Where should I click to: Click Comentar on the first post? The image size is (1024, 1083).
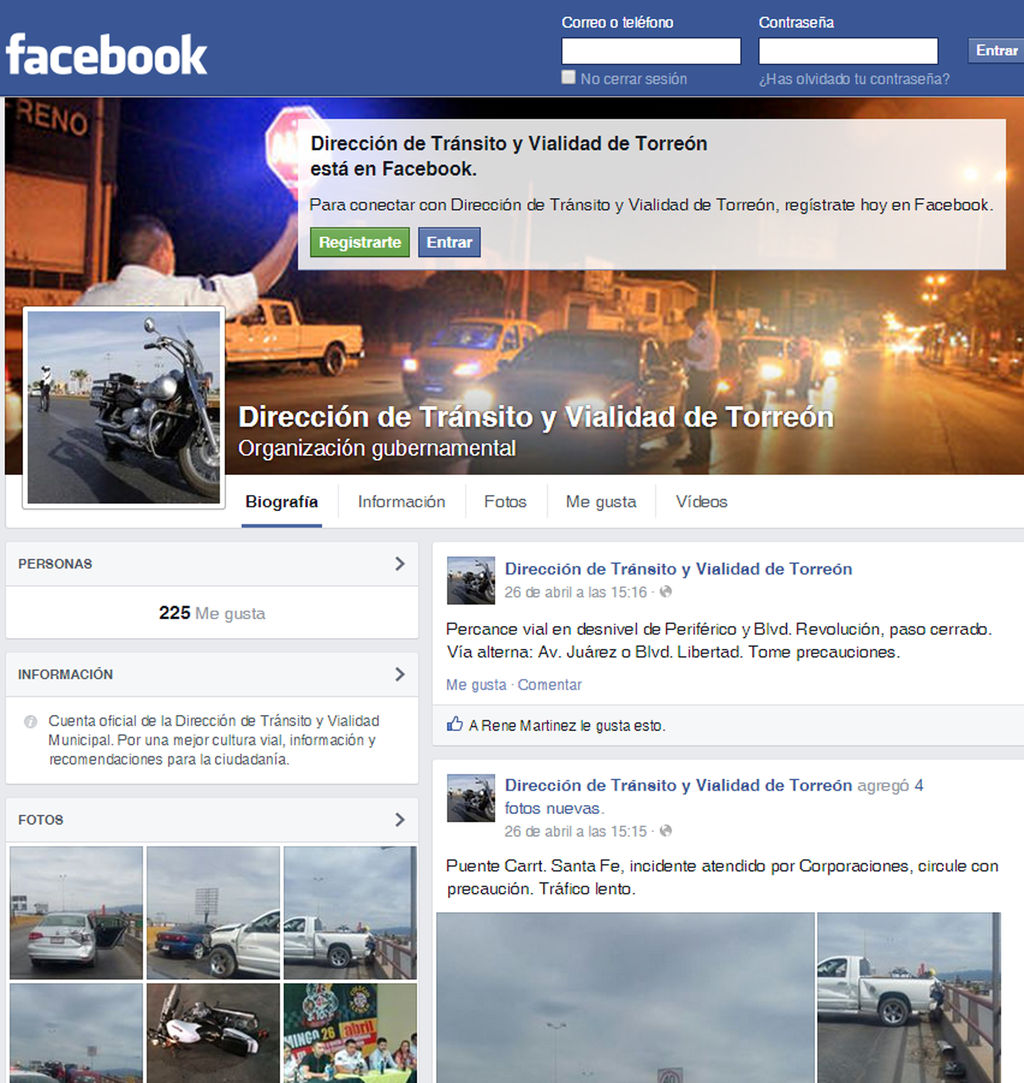tap(549, 685)
